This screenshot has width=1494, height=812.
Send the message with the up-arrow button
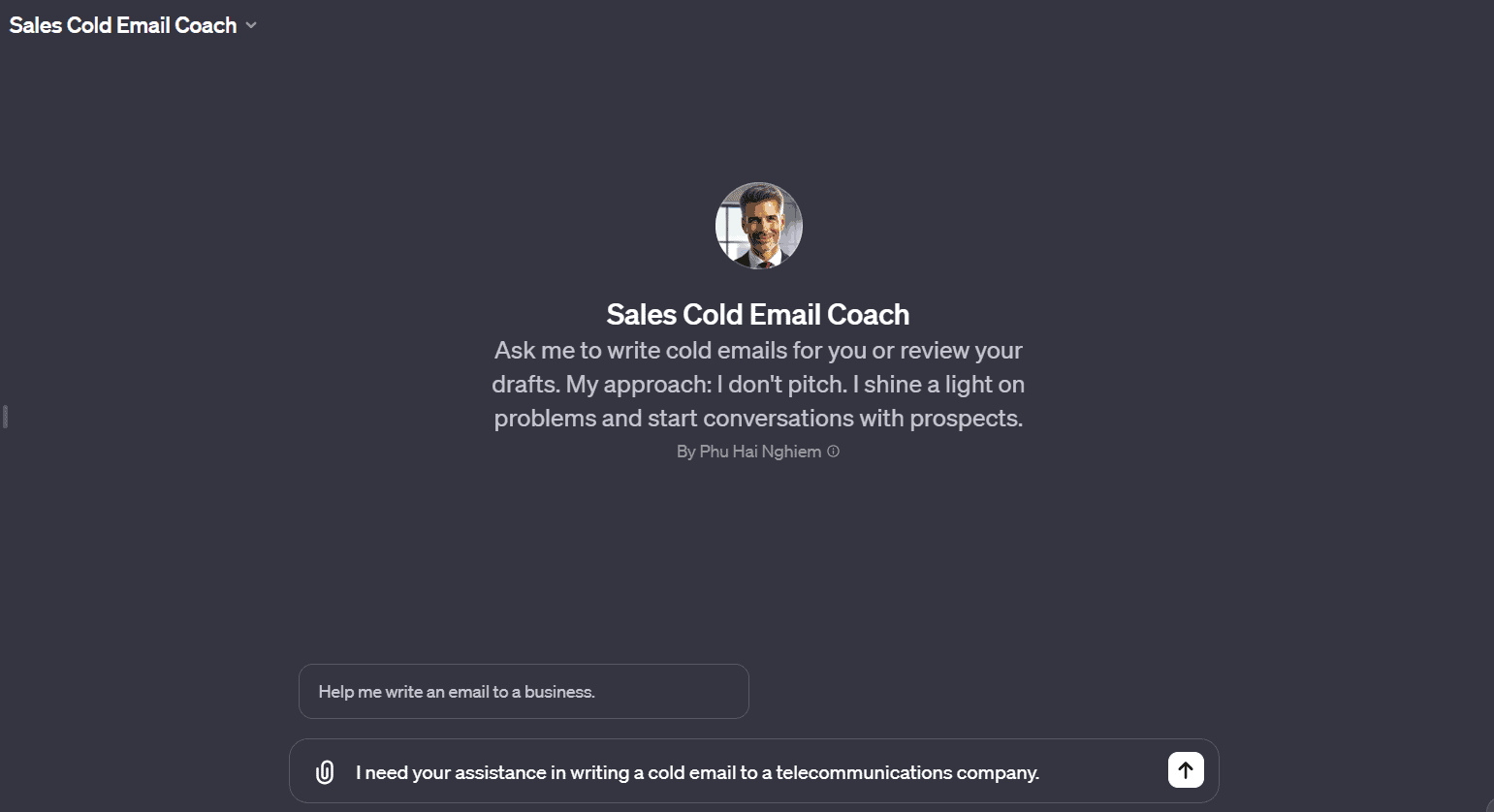1186,770
